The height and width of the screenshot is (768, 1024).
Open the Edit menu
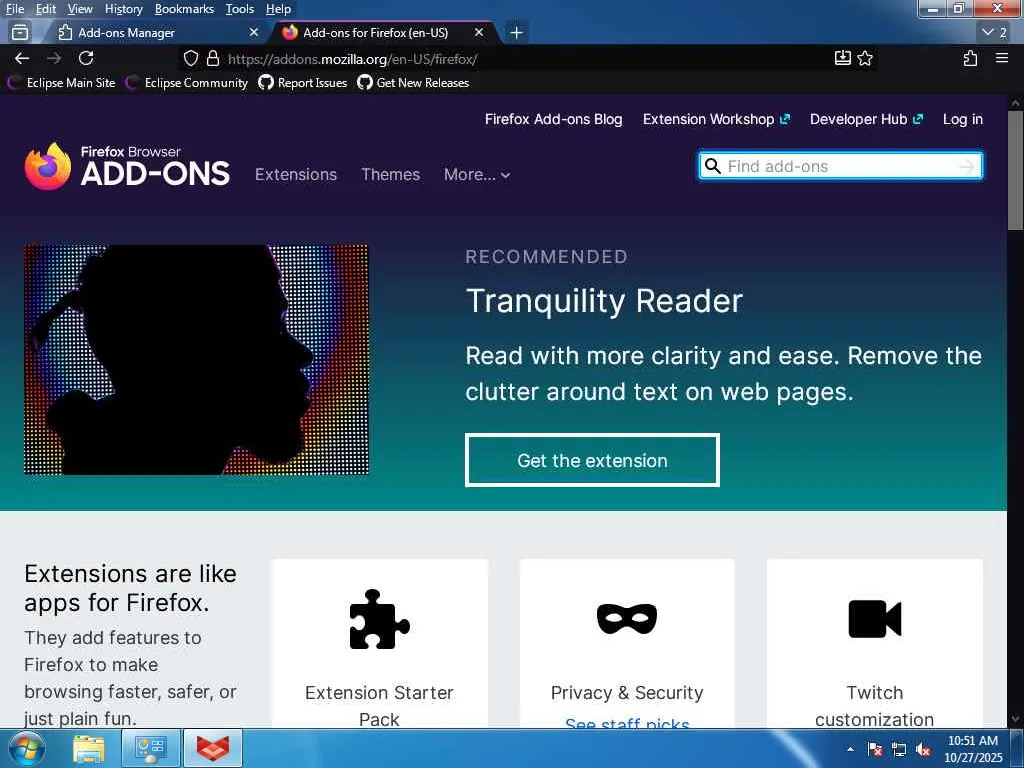coord(46,9)
